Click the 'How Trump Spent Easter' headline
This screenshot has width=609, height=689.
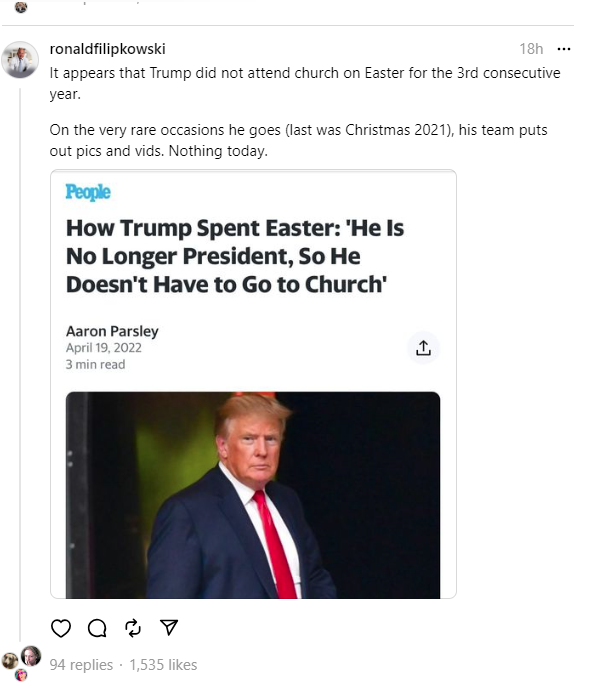click(235, 256)
